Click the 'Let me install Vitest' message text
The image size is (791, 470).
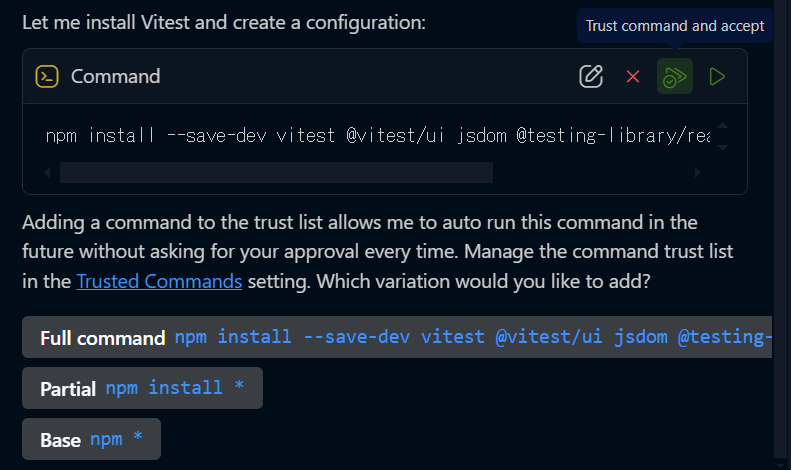[x=224, y=21]
